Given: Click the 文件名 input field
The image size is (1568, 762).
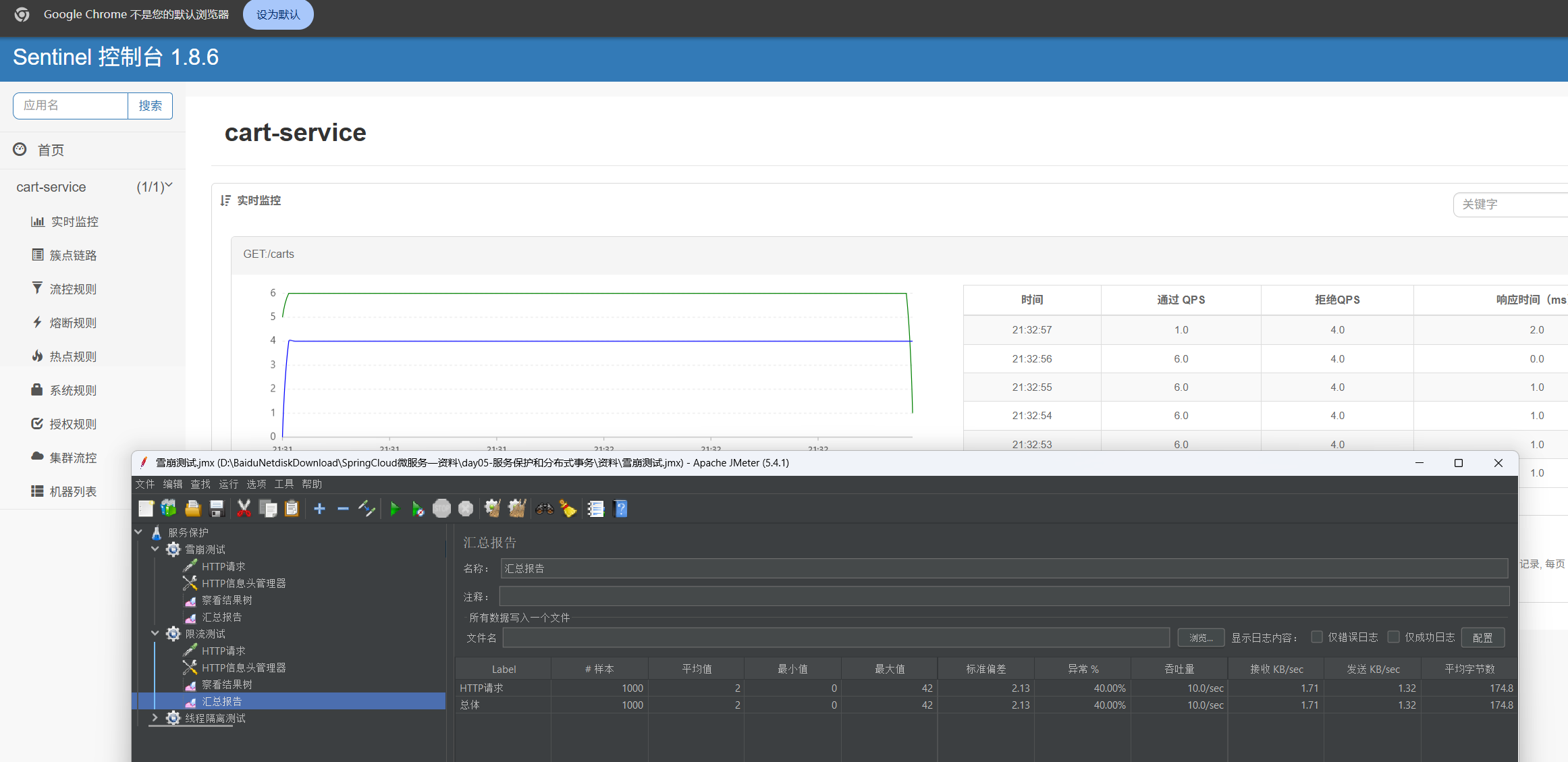Looking at the screenshot, I should tap(837, 637).
